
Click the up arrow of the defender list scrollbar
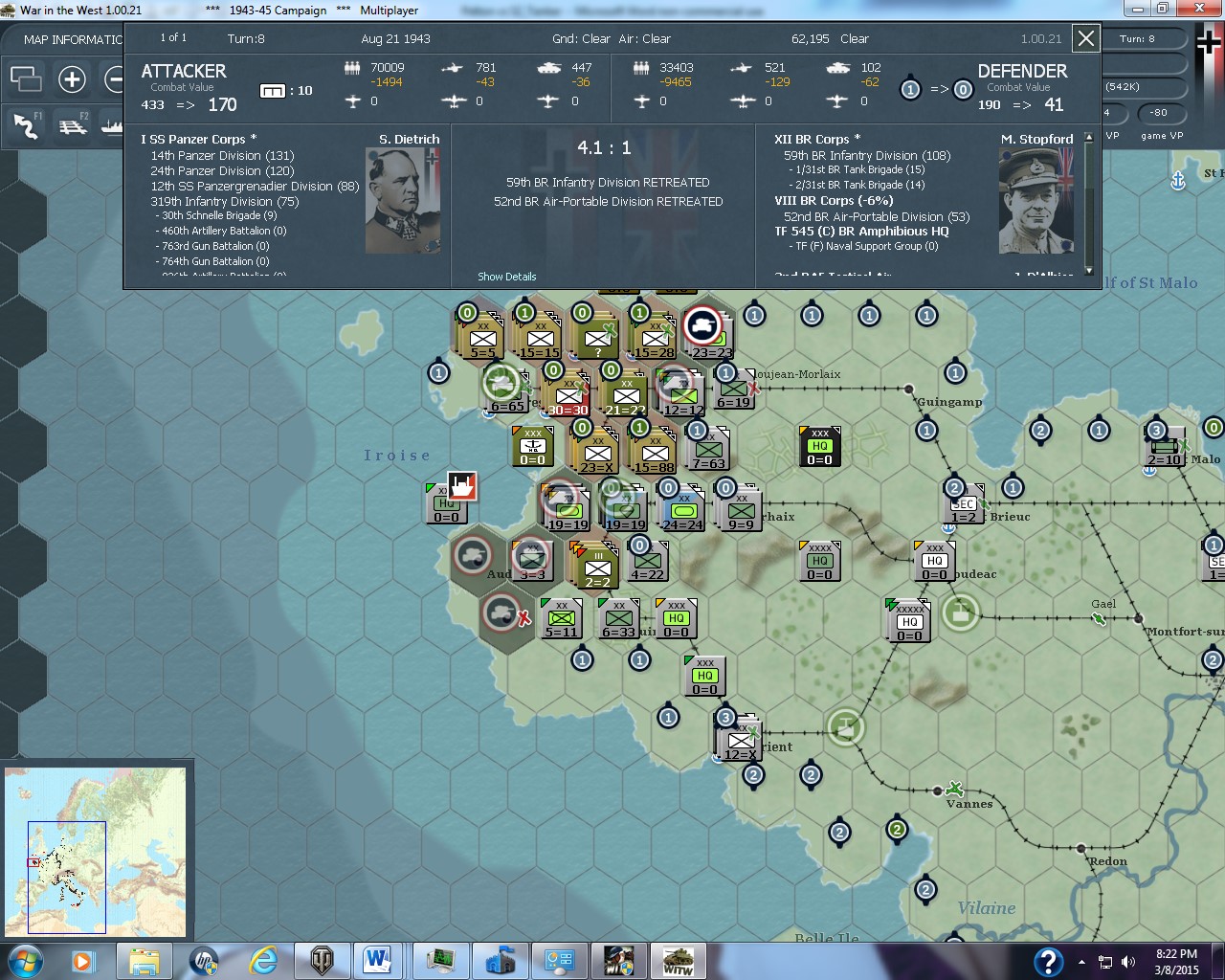tap(1088, 139)
